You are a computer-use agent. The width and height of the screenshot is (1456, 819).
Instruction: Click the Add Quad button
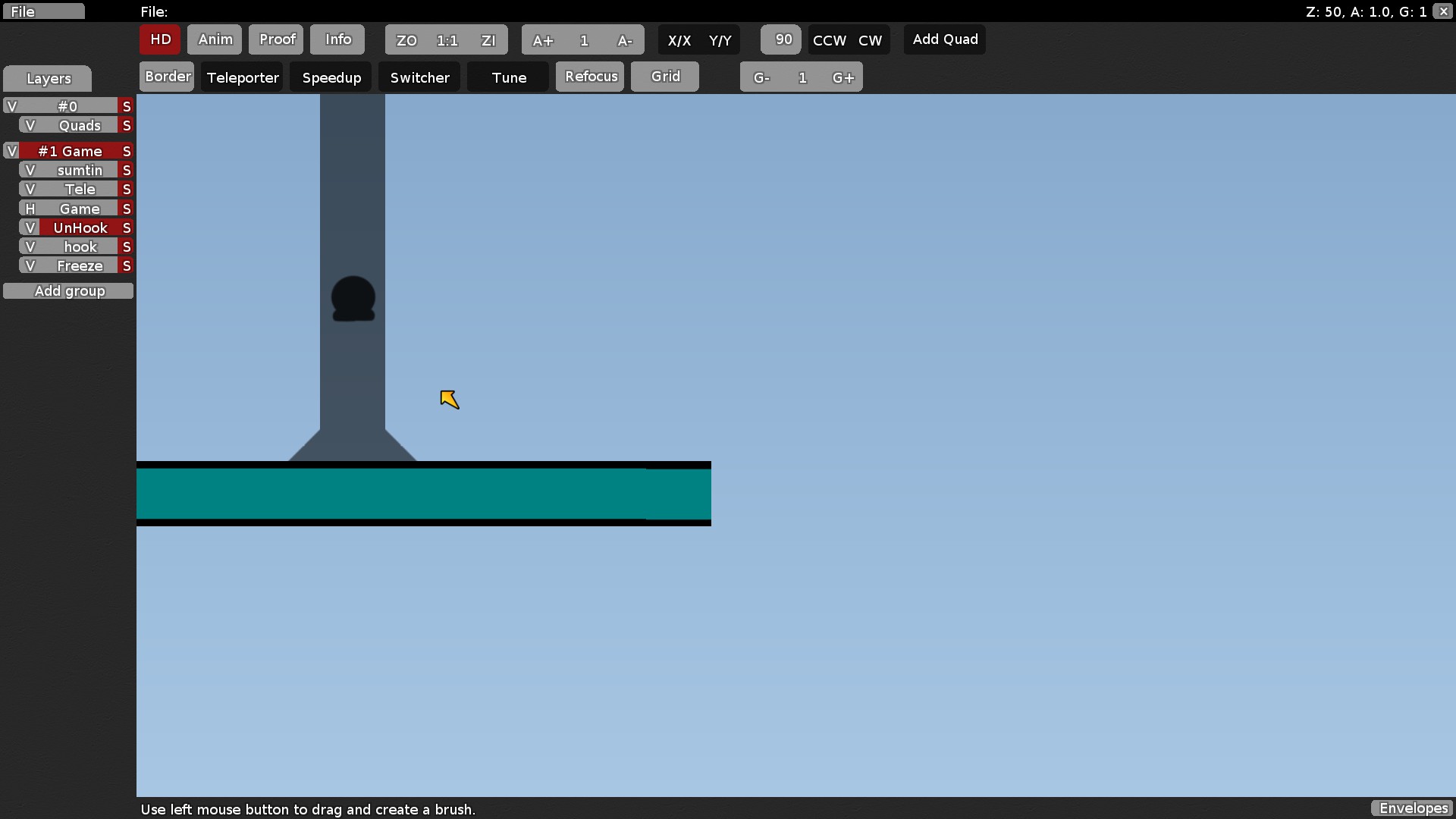[x=945, y=39]
